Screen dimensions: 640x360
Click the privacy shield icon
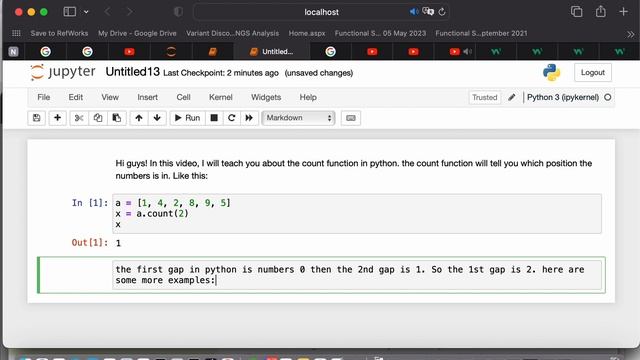[178, 12]
